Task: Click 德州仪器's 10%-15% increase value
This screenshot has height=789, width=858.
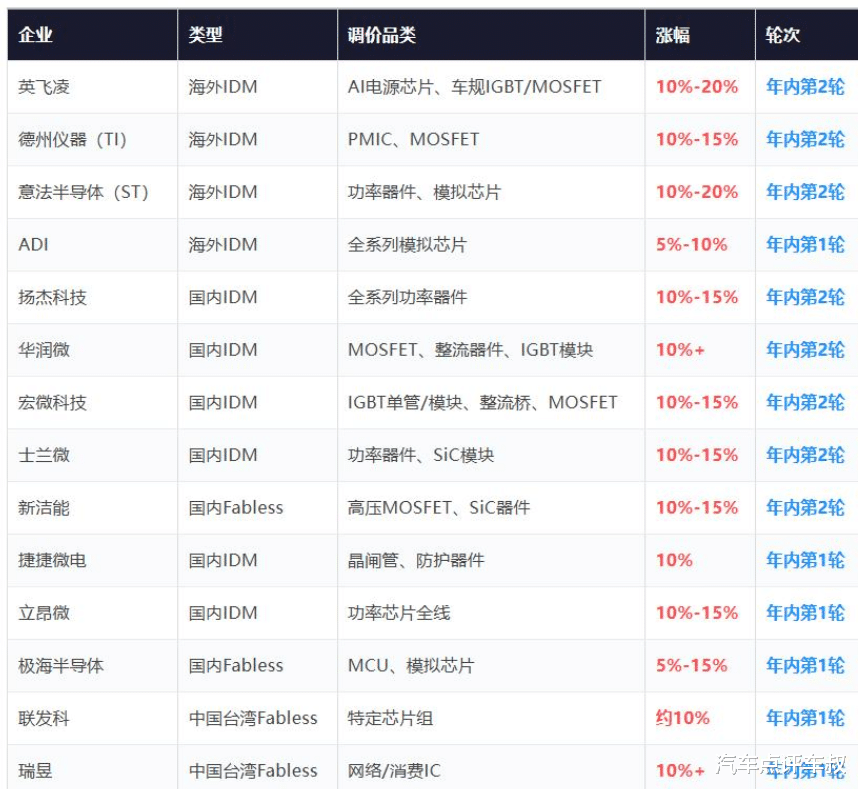Action: click(x=697, y=140)
